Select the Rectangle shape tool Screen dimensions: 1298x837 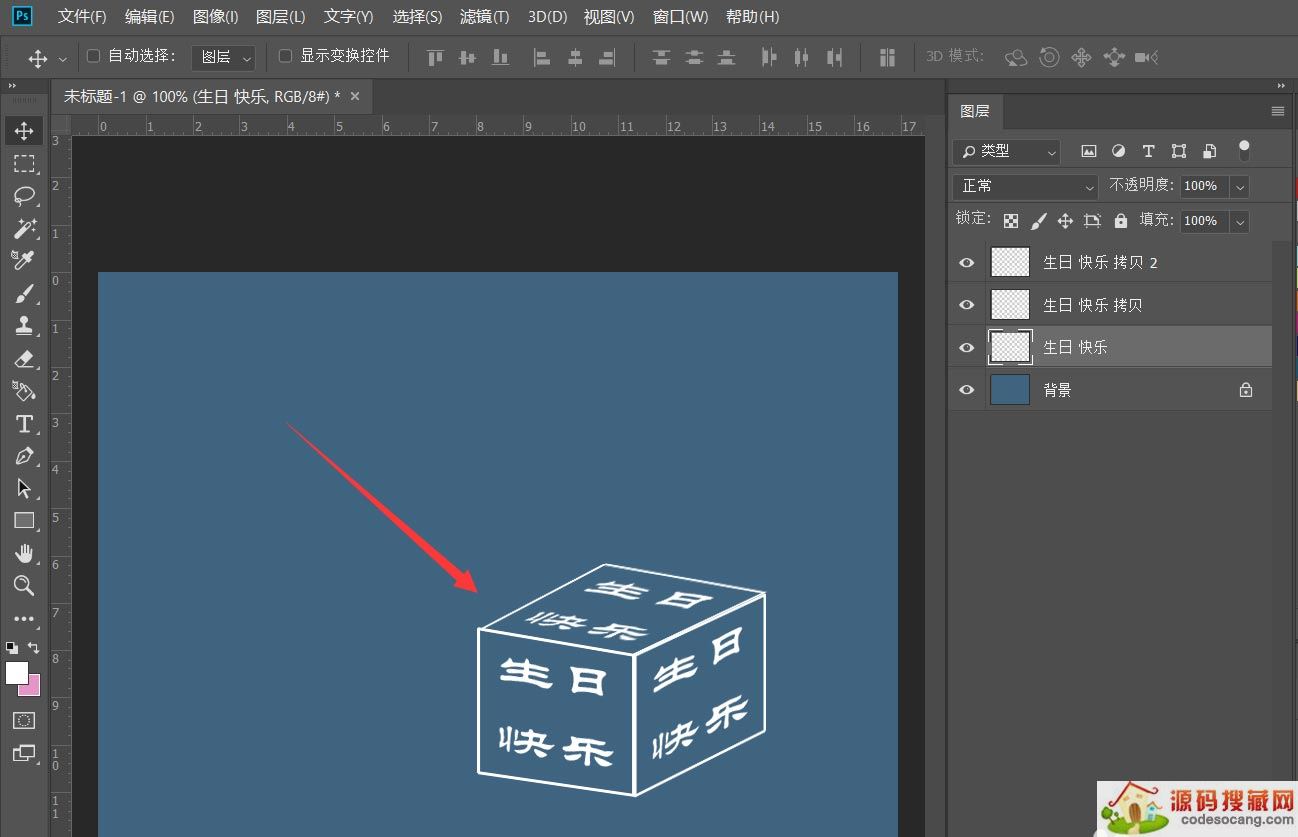(x=24, y=521)
